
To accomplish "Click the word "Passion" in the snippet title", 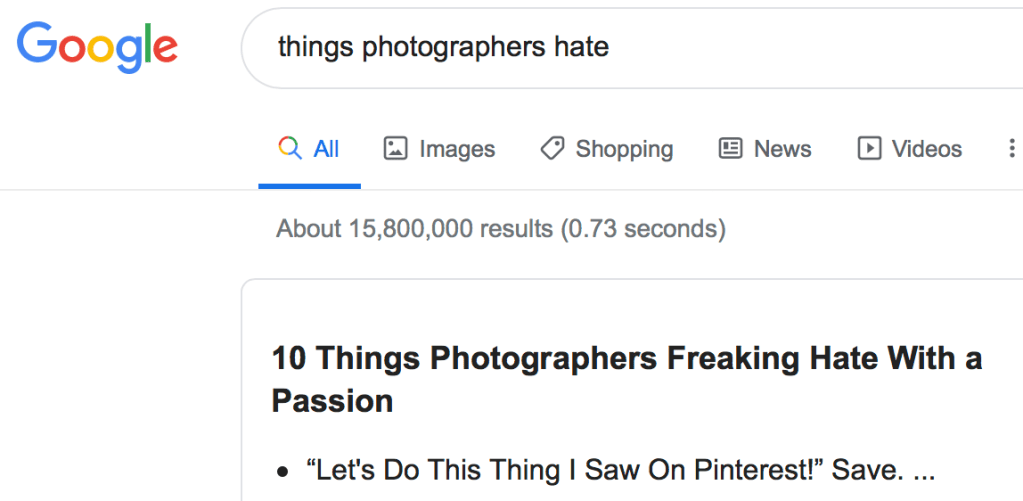I will (332, 401).
